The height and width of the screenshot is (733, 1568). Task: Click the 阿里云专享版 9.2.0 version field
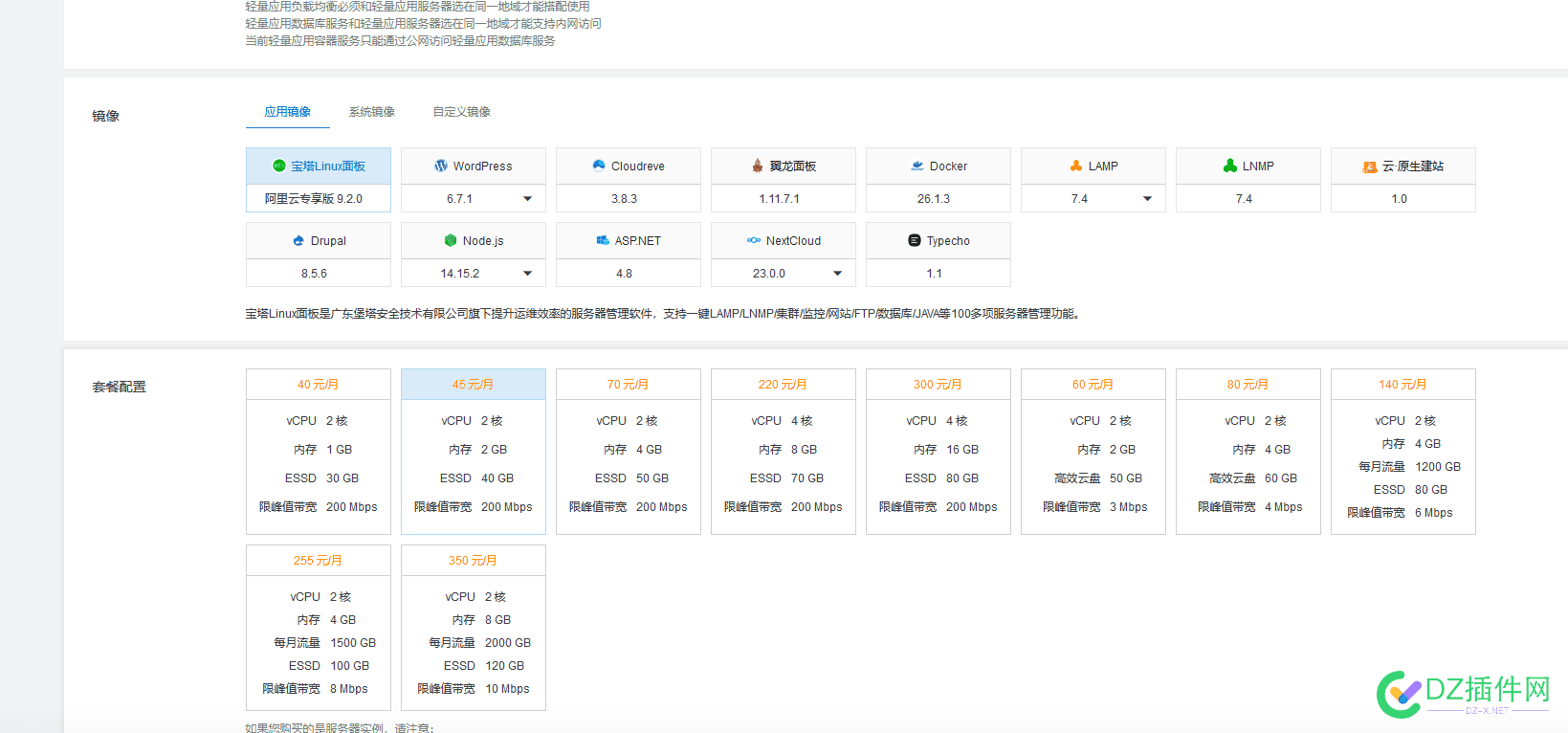[319, 199]
